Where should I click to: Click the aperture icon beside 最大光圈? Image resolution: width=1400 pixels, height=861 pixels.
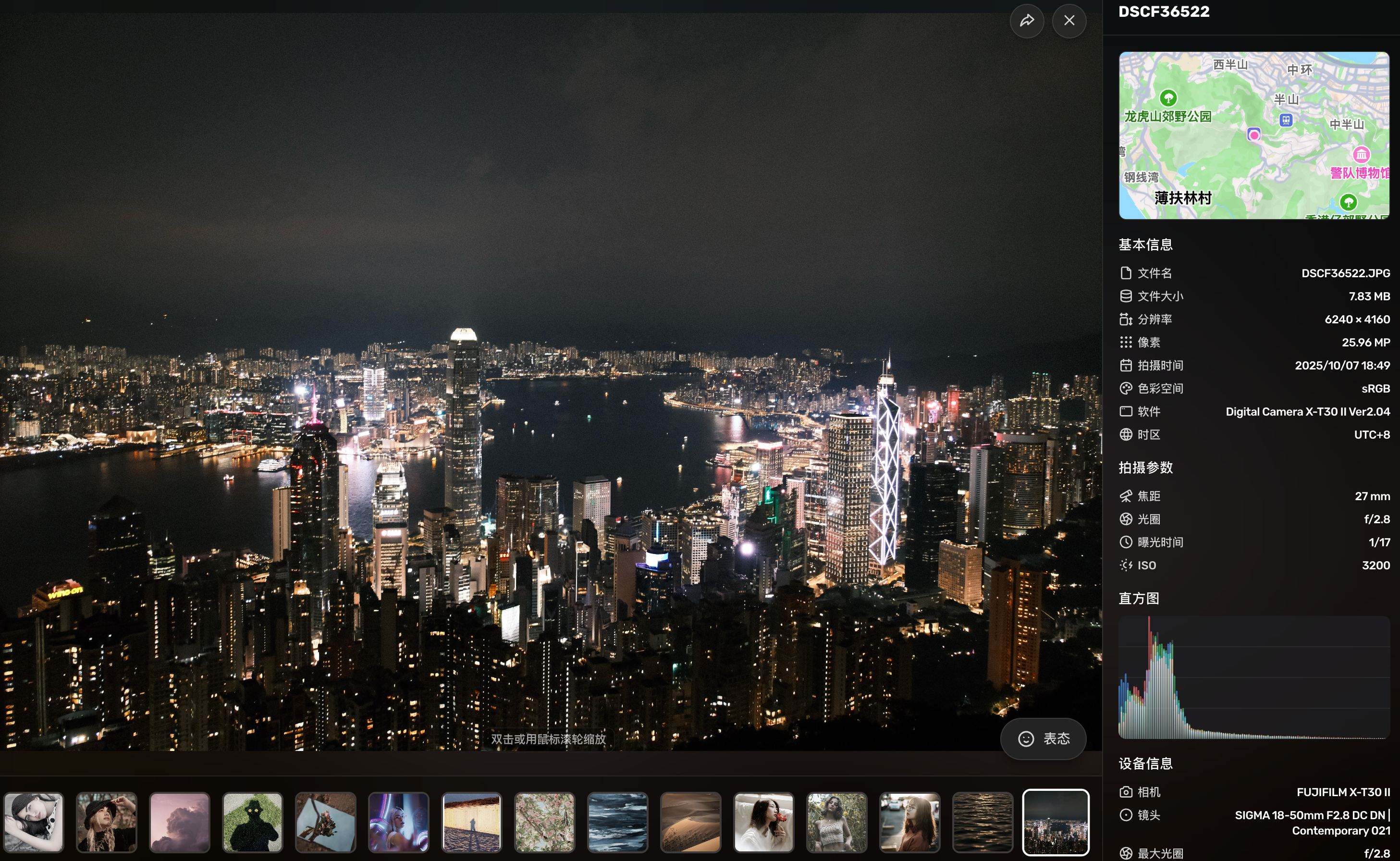1126,854
